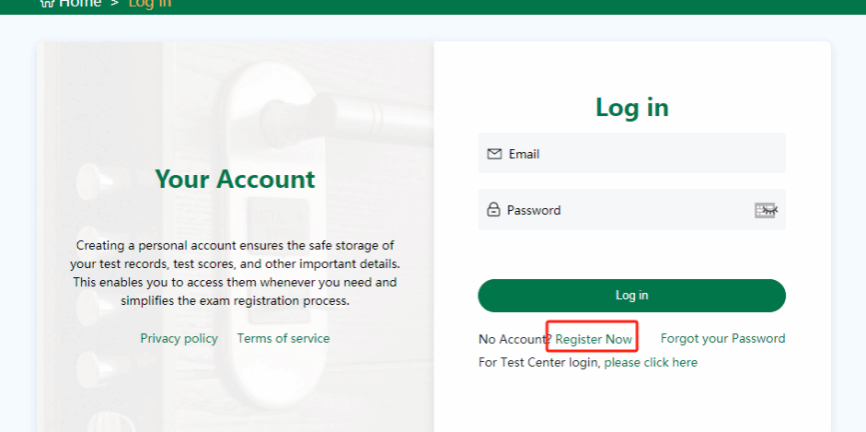Viewport: 866px width, 432px height.
Task: Go to Home via breadcrumb text
Action: [80, 3]
